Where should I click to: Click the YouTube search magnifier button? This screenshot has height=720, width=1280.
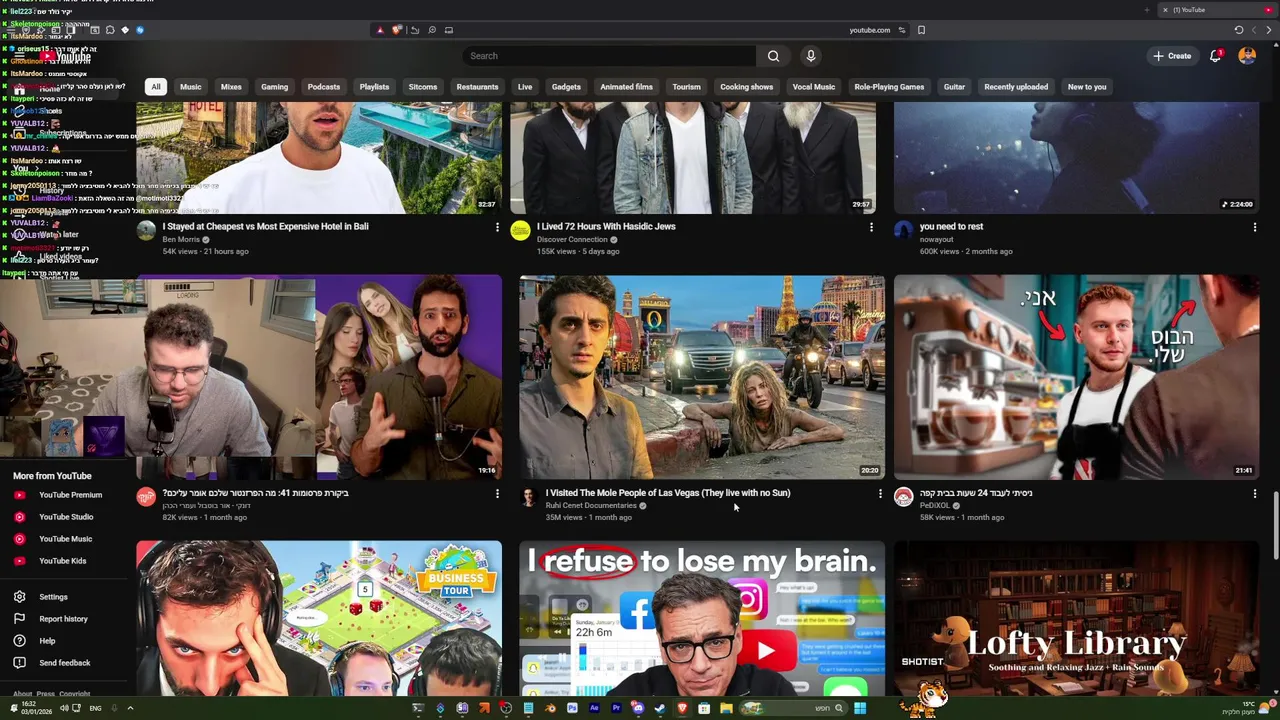pyautogui.click(x=773, y=56)
